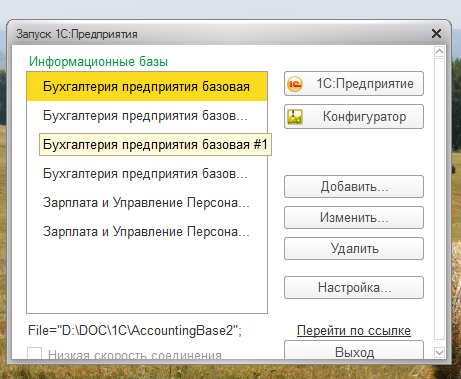Click the scroll up arrow in the dialog scrollbar
The width and height of the screenshot is (461, 379).
(x=439, y=51)
